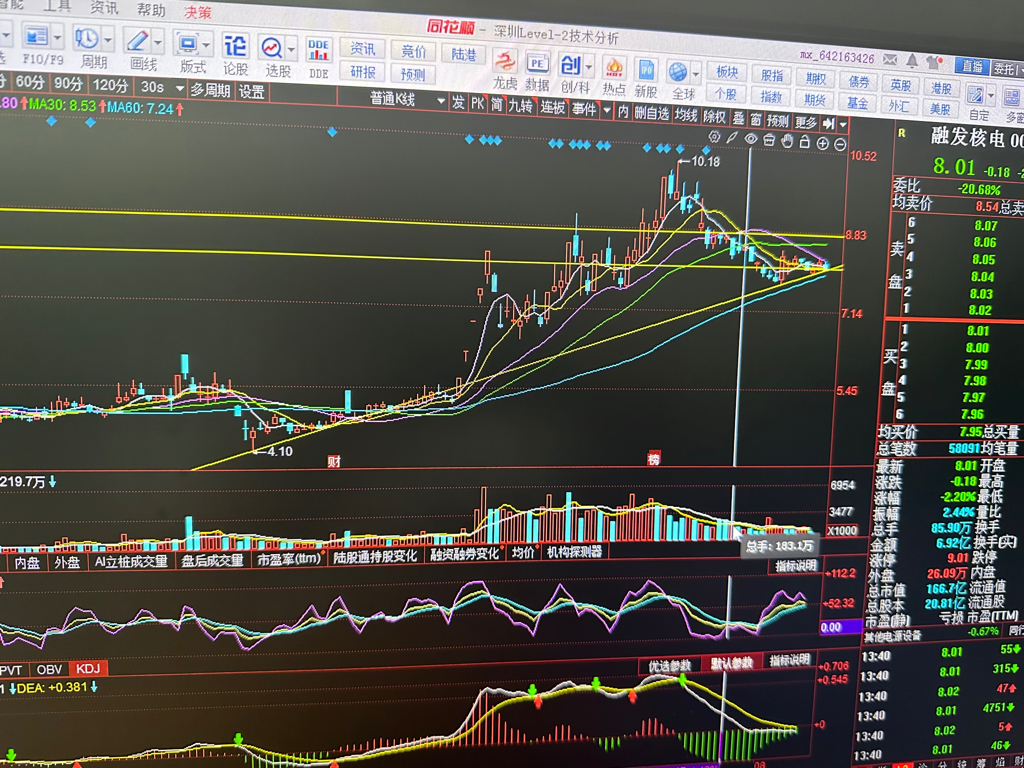Toggle the 叠 overlay button
Screen dimensions: 1024x768
coord(739,118)
